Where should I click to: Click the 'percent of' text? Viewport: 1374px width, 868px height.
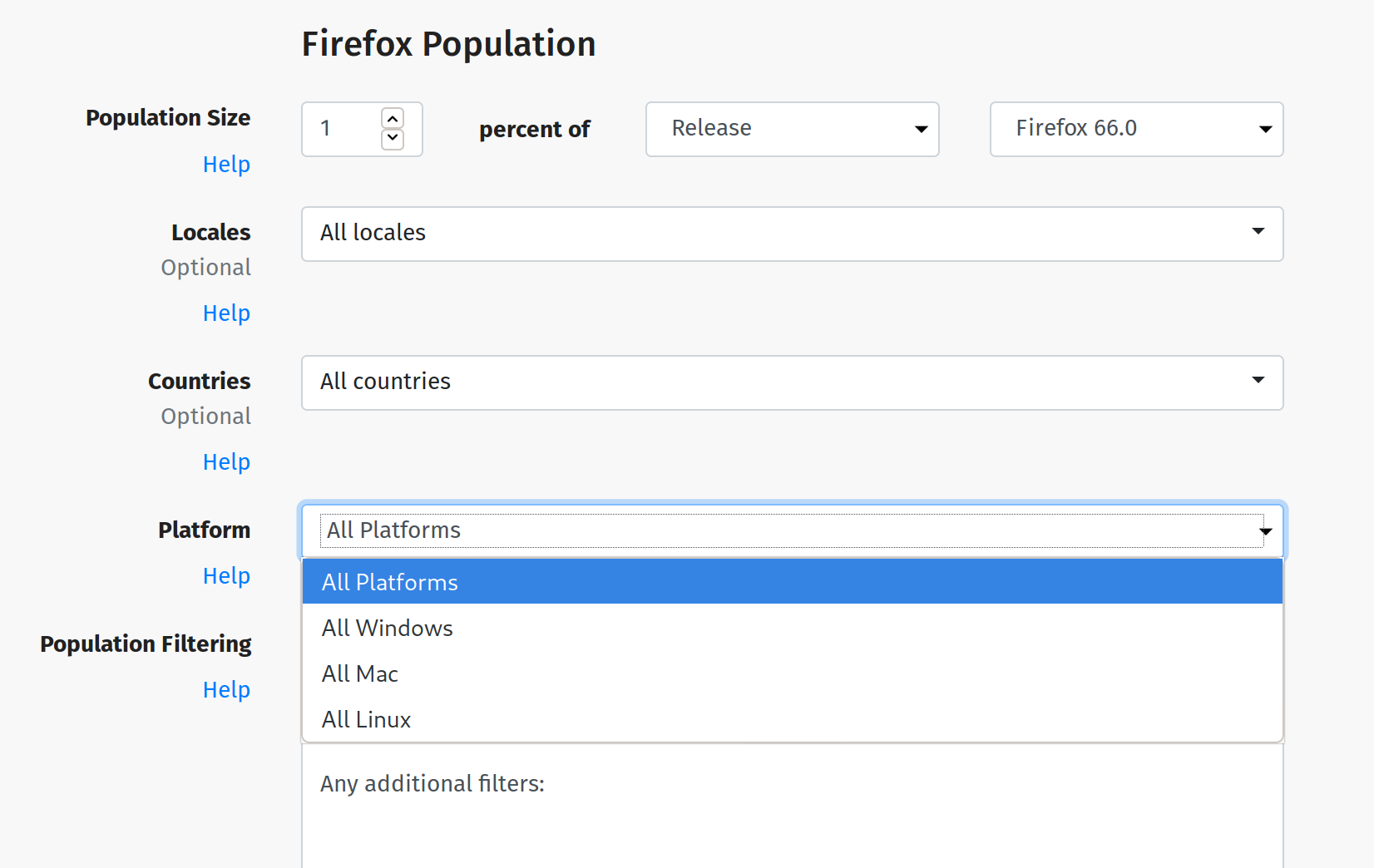pyautogui.click(x=535, y=130)
